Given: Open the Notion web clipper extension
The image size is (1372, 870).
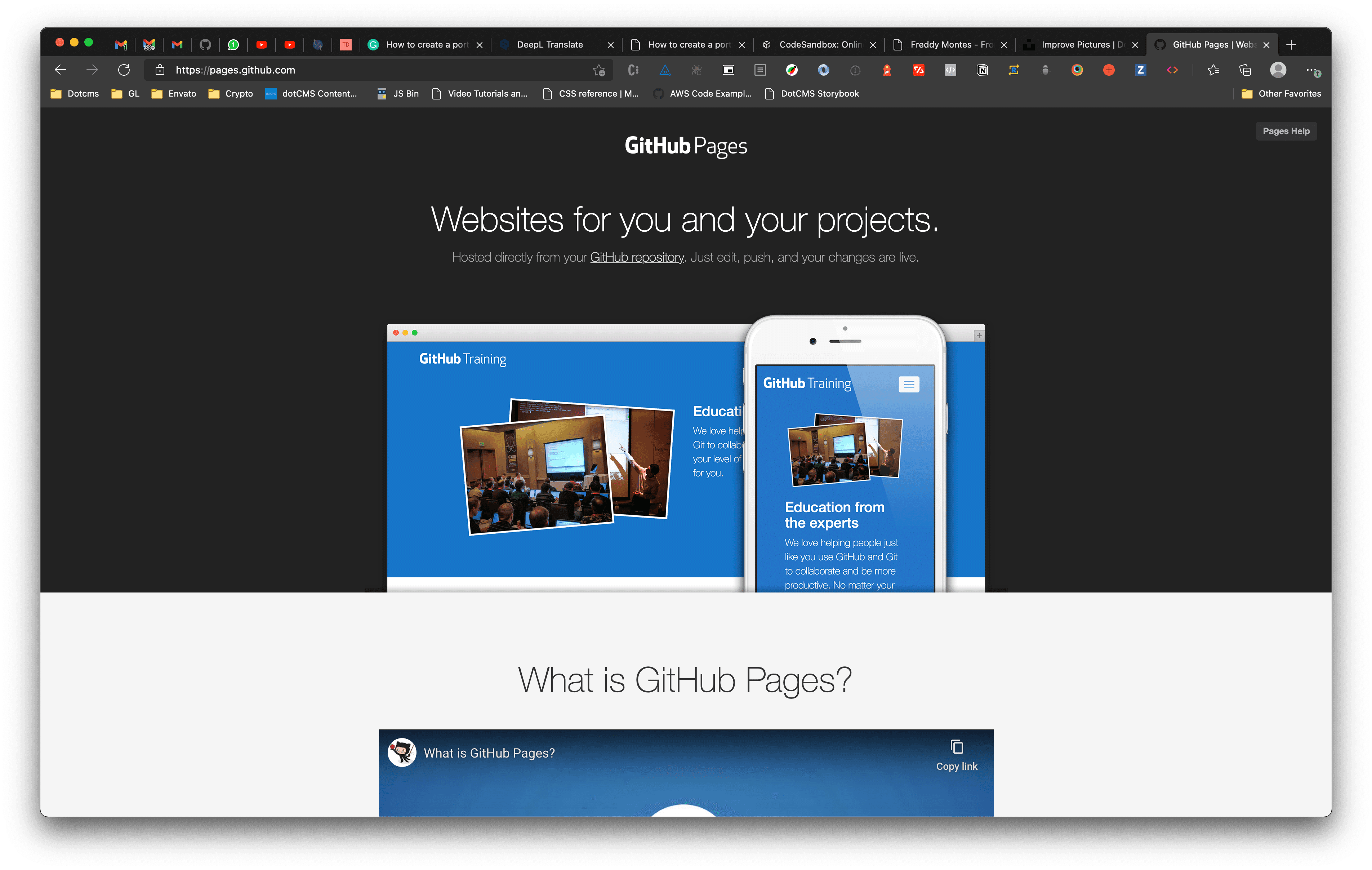Looking at the screenshot, I should click(x=982, y=70).
